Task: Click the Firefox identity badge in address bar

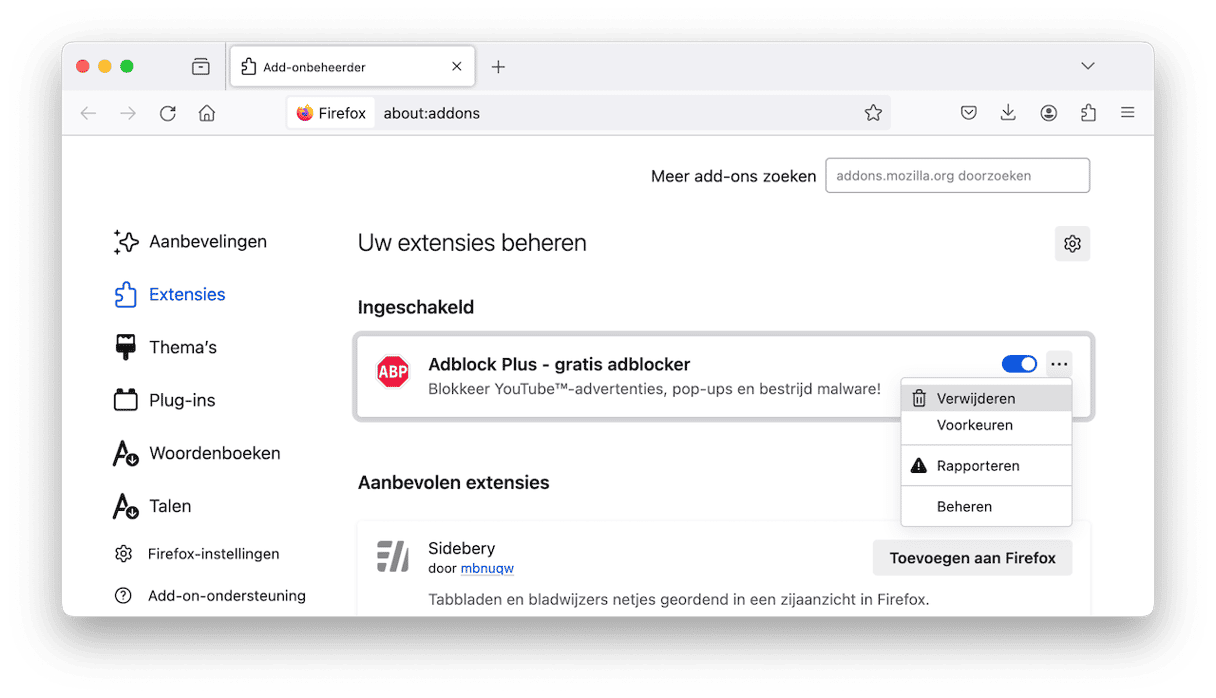Action: pyautogui.click(x=332, y=113)
